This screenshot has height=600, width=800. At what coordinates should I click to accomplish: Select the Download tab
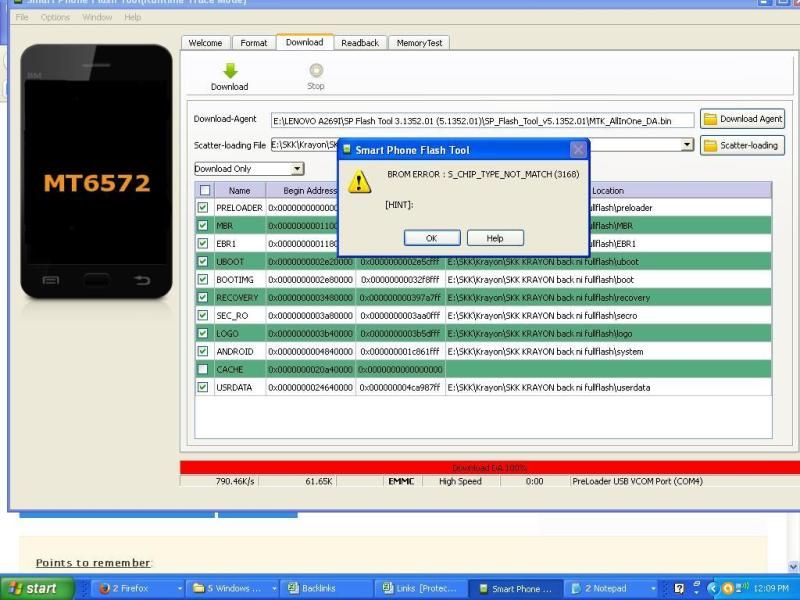coord(305,42)
